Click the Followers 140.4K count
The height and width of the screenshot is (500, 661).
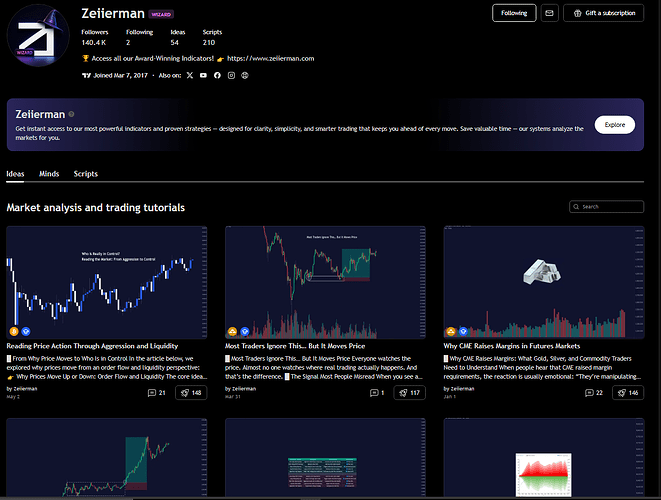tap(94, 38)
